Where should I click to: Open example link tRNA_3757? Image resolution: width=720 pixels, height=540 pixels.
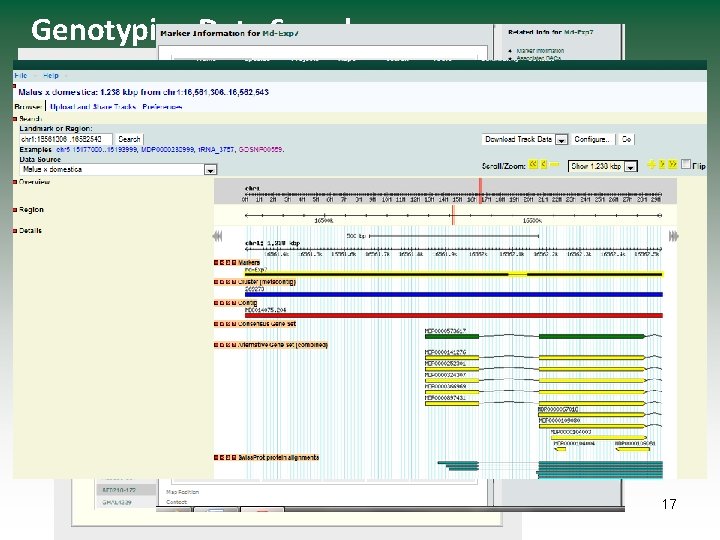216,150
